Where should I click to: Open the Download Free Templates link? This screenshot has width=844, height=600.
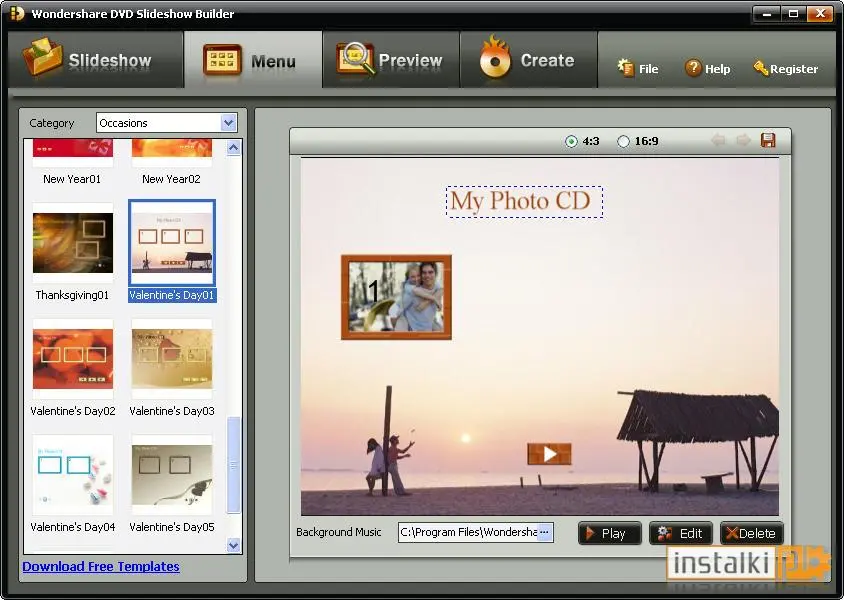(101, 566)
